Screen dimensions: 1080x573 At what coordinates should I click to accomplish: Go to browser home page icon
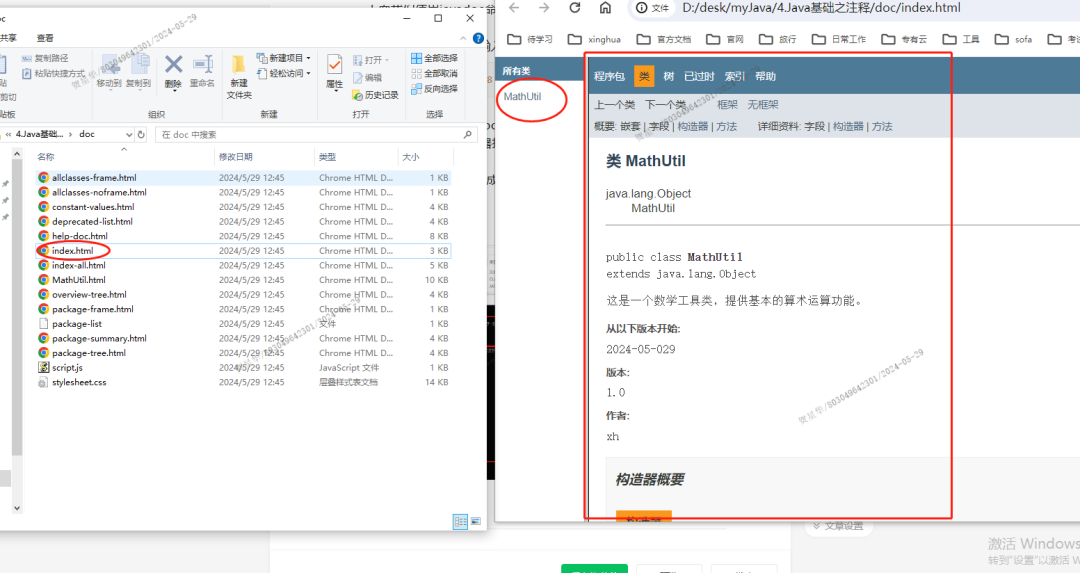tap(605, 8)
